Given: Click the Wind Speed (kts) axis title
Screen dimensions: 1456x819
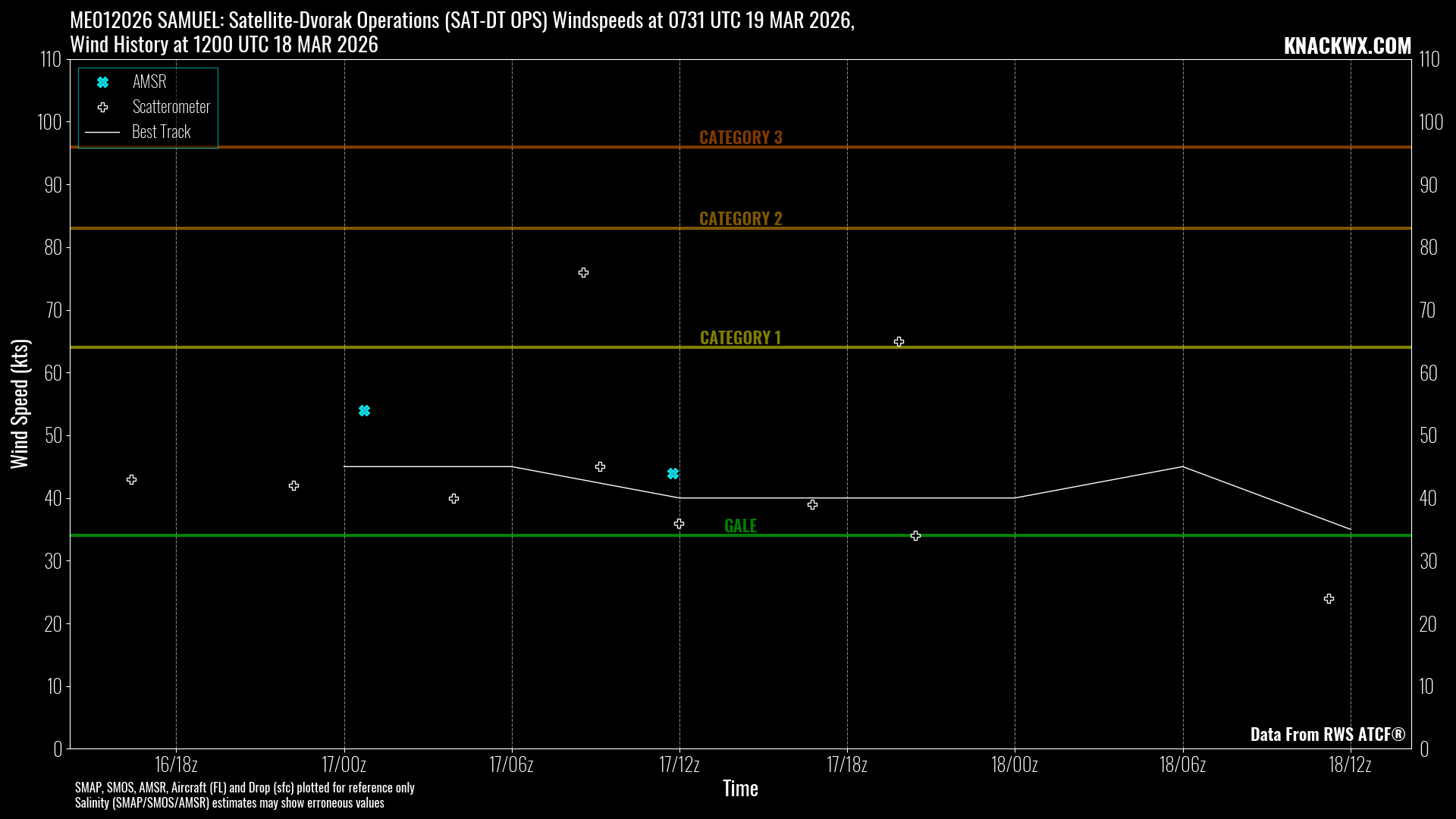Looking at the screenshot, I should (x=20, y=403).
